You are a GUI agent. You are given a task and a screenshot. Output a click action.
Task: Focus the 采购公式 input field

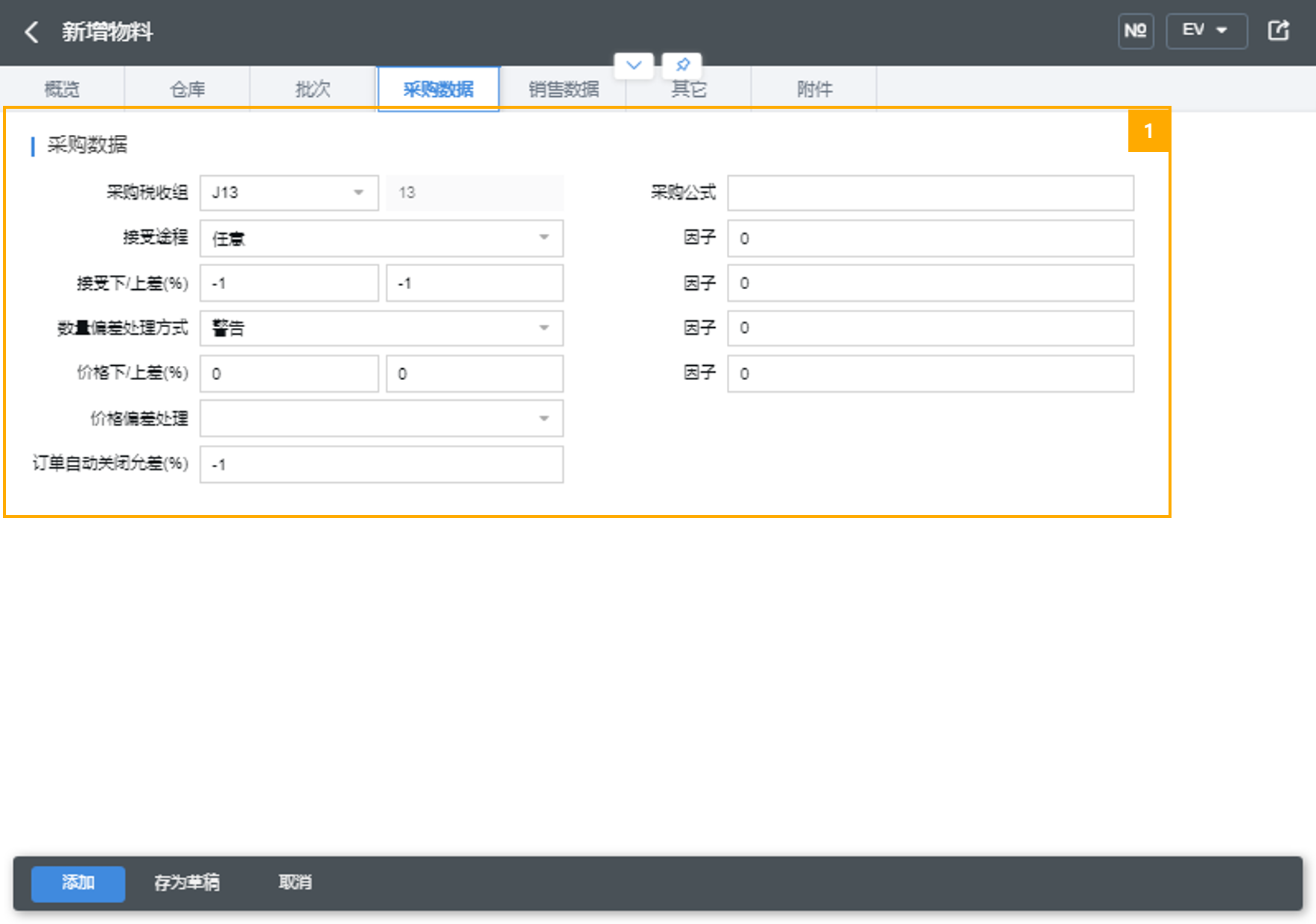tap(930, 193)
